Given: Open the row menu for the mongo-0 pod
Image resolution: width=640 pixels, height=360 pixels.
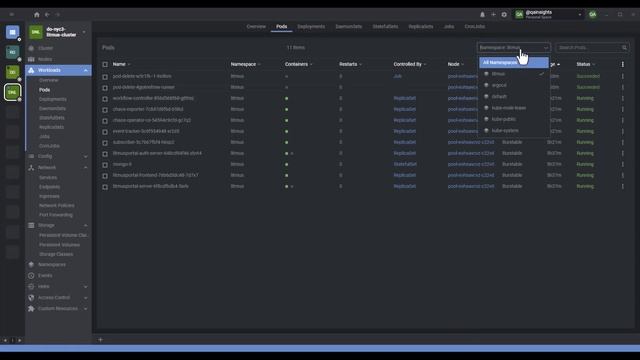Looking at the screenshot, I should 622,164.
